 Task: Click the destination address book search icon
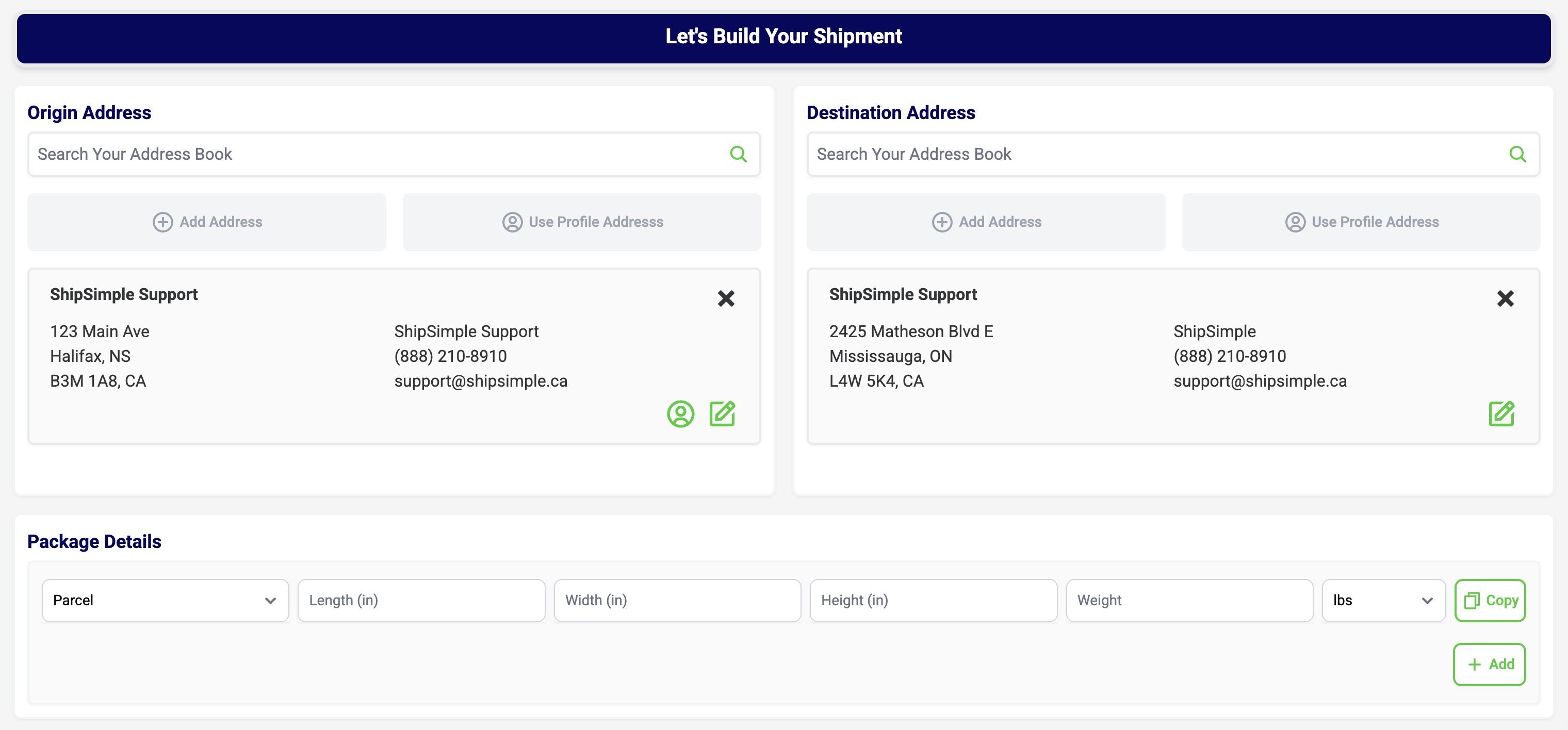coord(1517,154)
